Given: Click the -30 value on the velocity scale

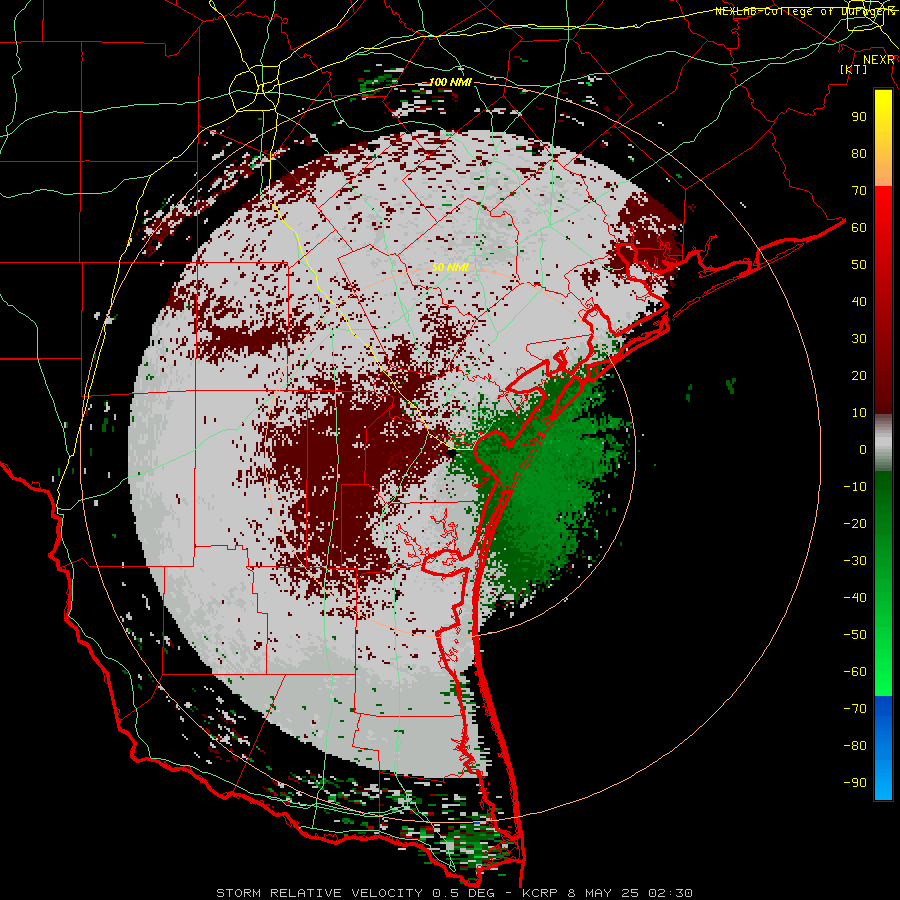Looking at the screenshot, I should point(855,561).
